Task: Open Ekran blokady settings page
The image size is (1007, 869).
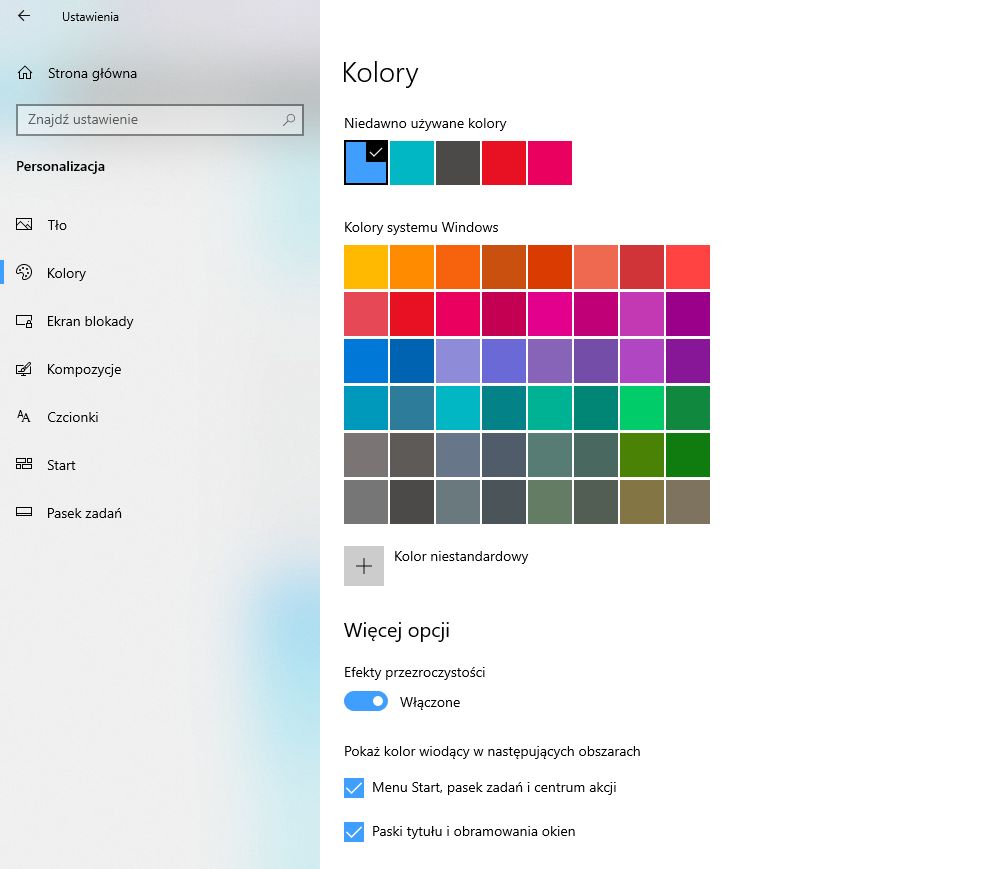Action: coord(91,321)
